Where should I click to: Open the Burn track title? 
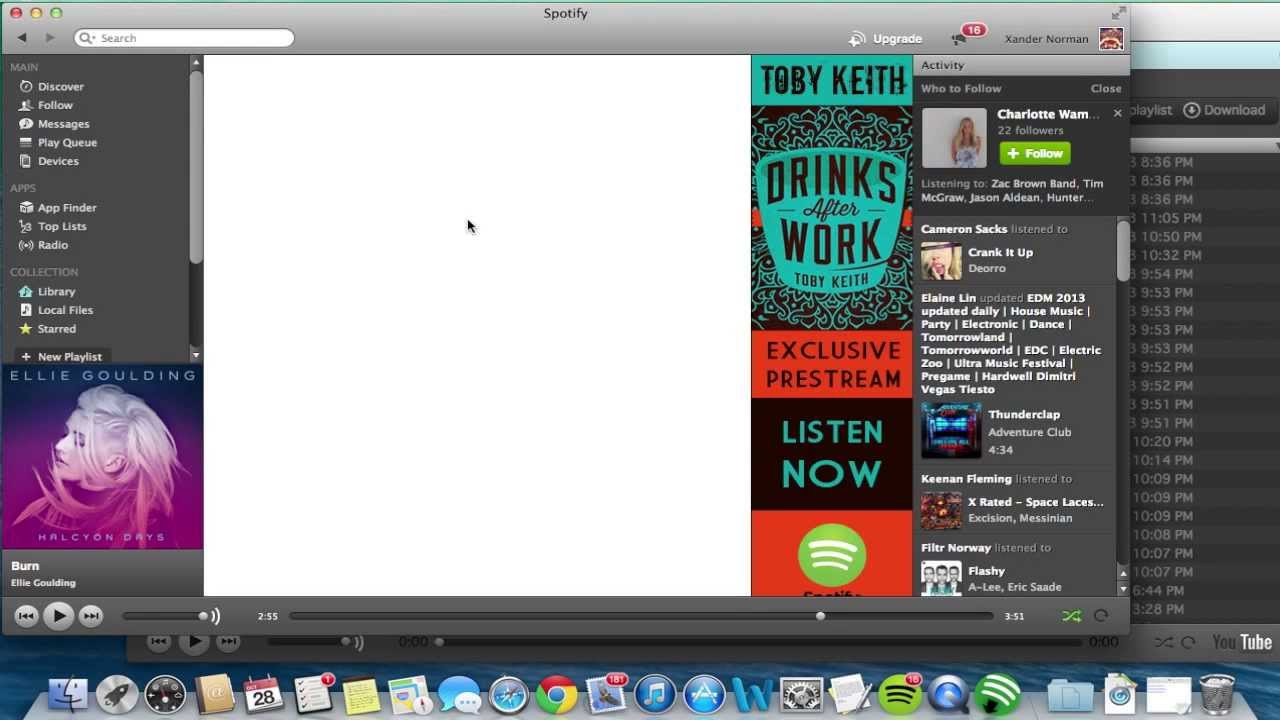[x=25, y=566]
